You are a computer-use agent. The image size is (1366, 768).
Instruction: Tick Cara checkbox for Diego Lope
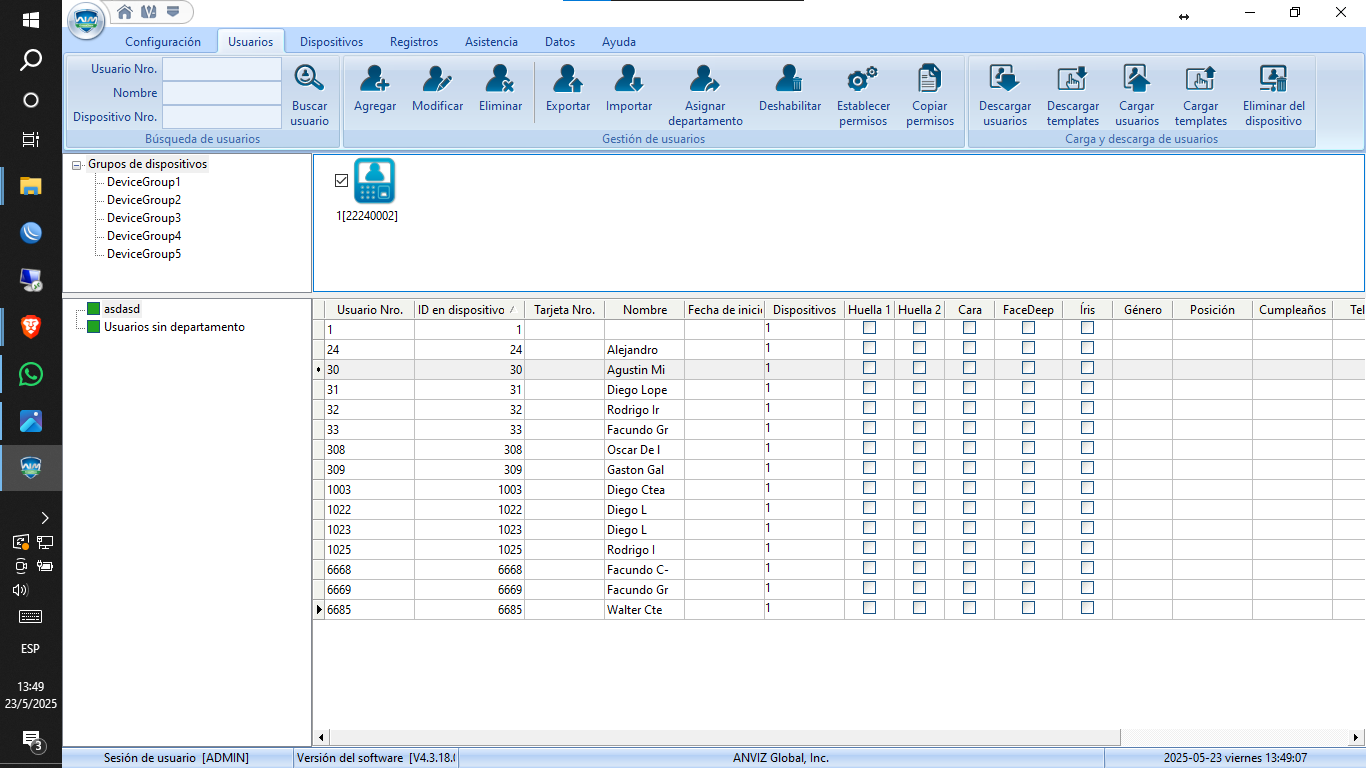[969, 388]
